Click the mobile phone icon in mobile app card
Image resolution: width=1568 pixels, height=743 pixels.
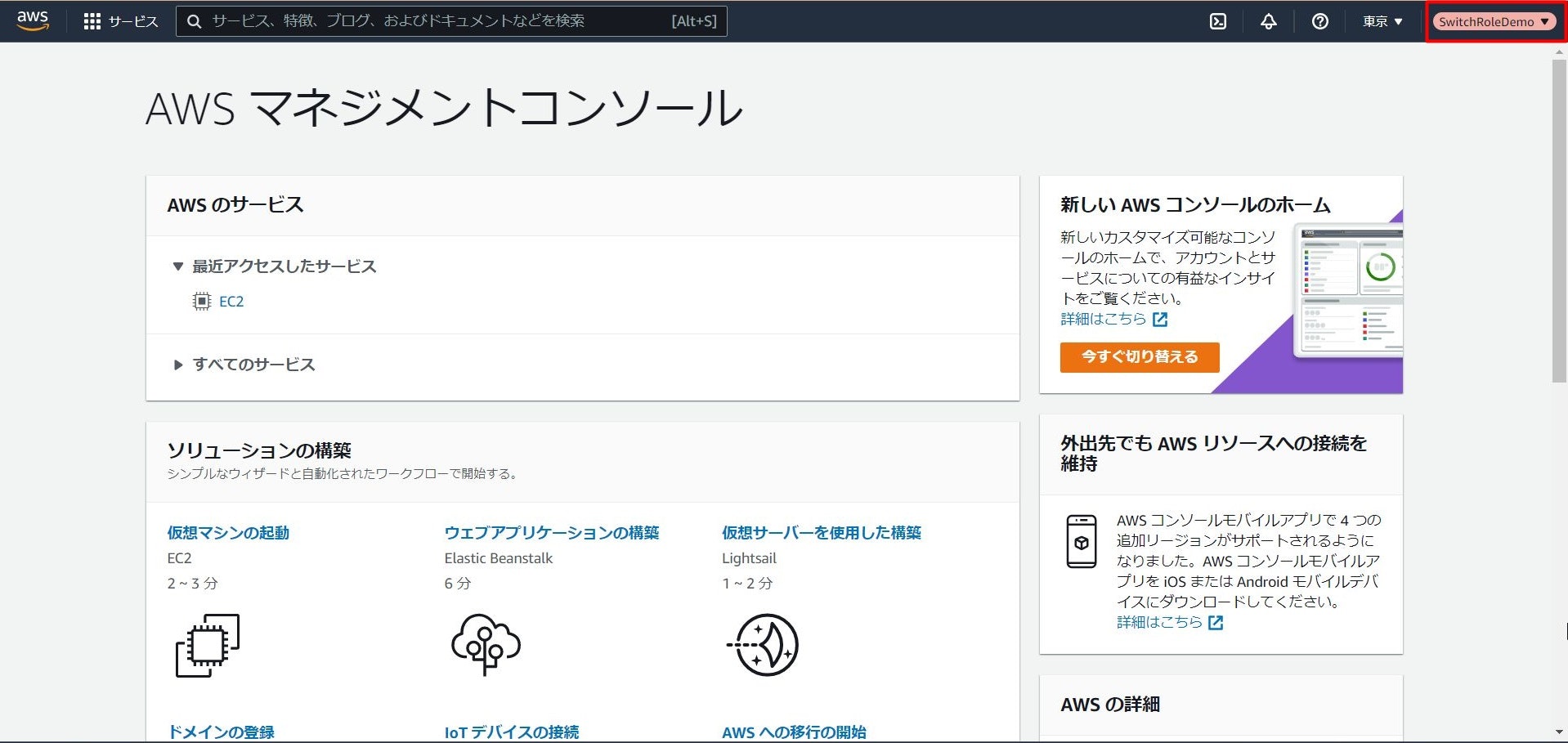pyautogui.click(x=1082, y=541)
